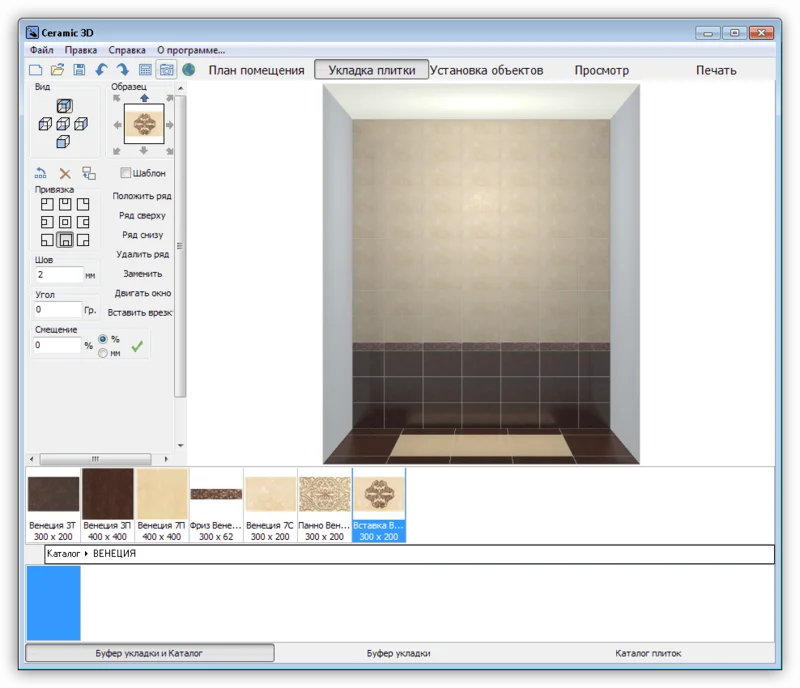The width and height of the screenshot is (800, 688).
Task: Set anchor to middle-left
Action: coord(47,222)
